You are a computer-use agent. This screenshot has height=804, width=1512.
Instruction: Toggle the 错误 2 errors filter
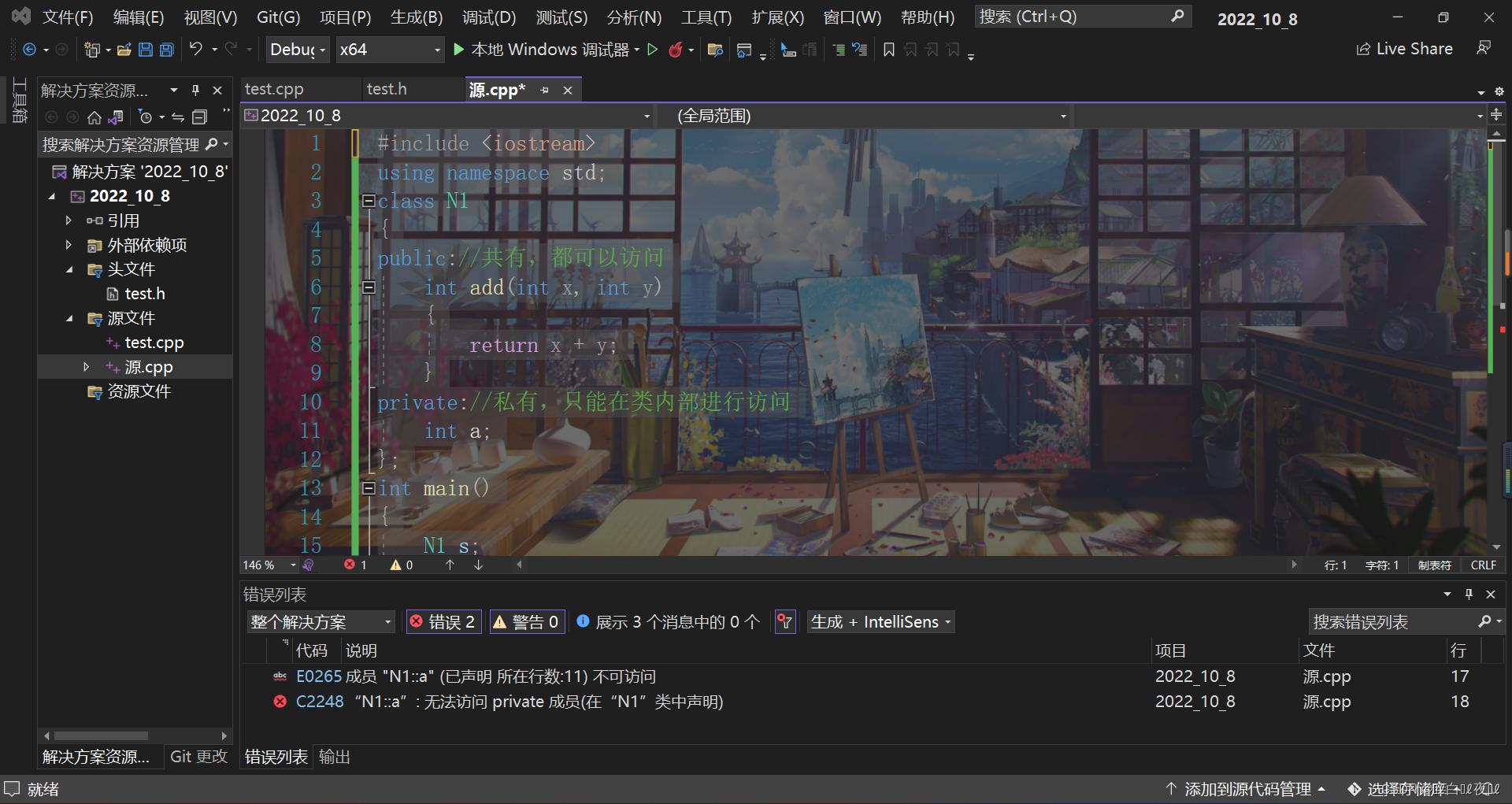[x=443, y=622]
